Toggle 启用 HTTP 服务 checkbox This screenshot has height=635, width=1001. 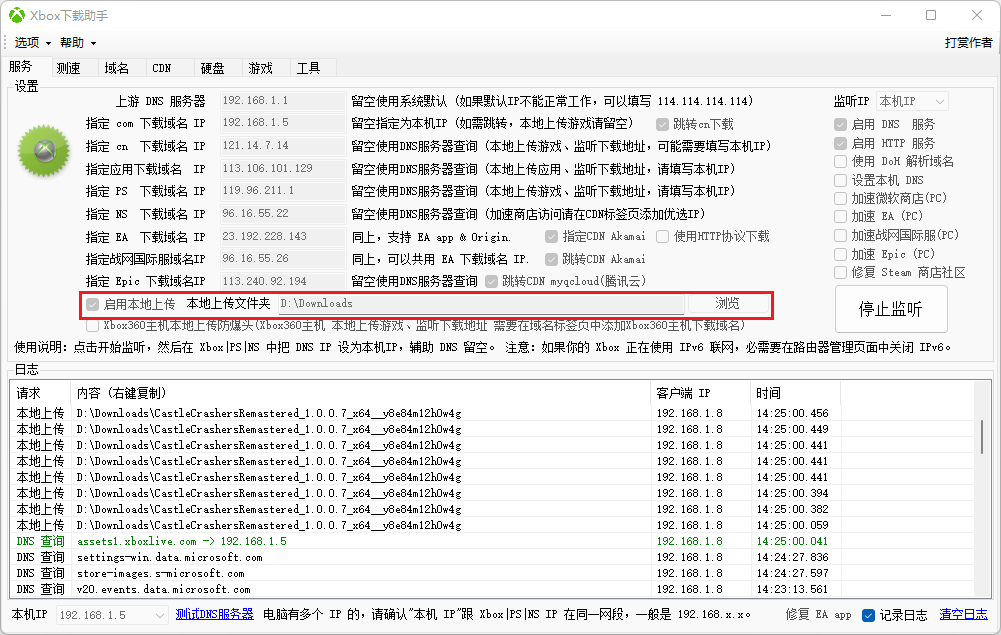click(885, 144)
